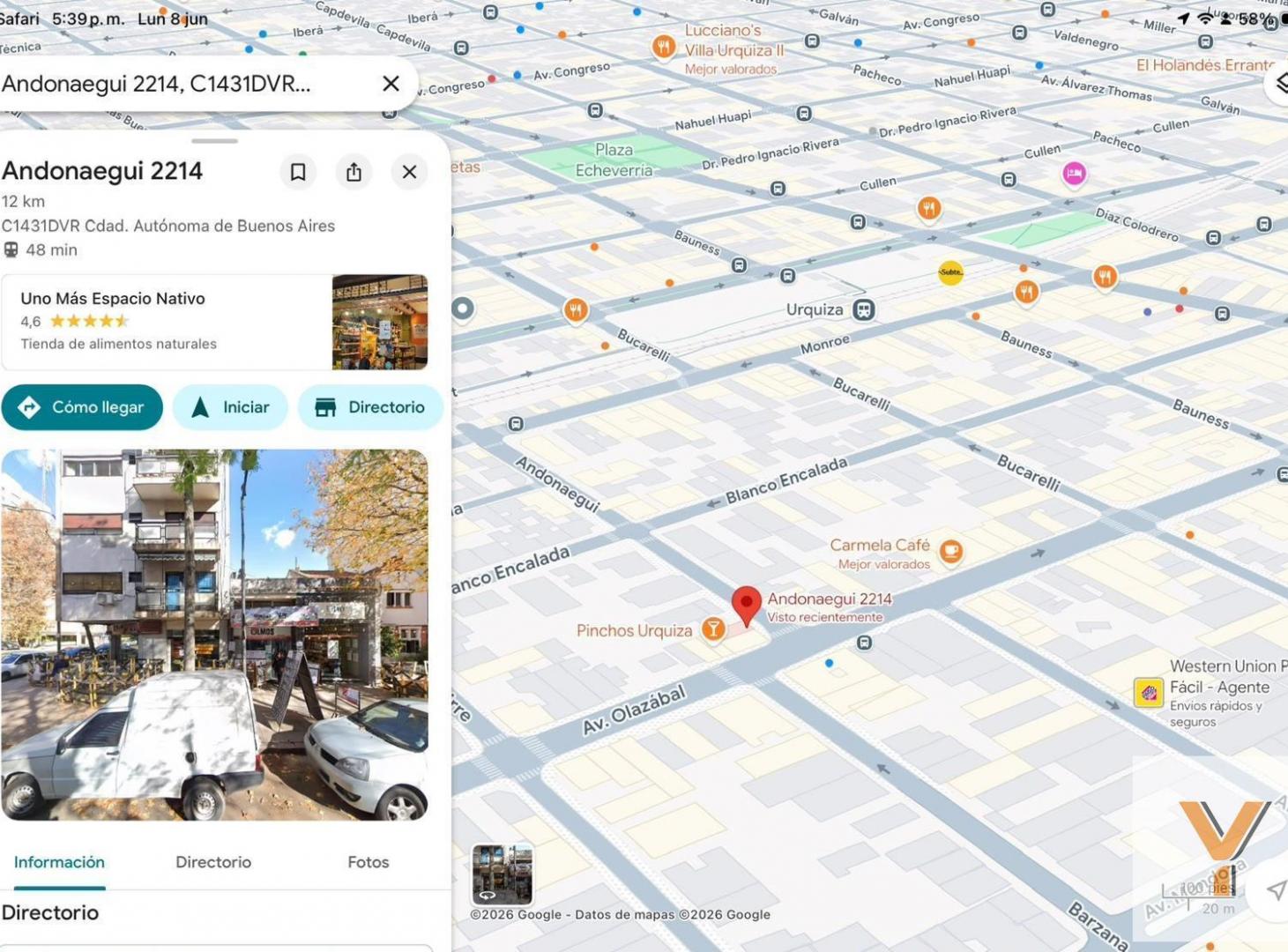The width and height of the screenshot is (1288, 952).
Task: Open the map layers button
Action: (x=1278, y=83)
